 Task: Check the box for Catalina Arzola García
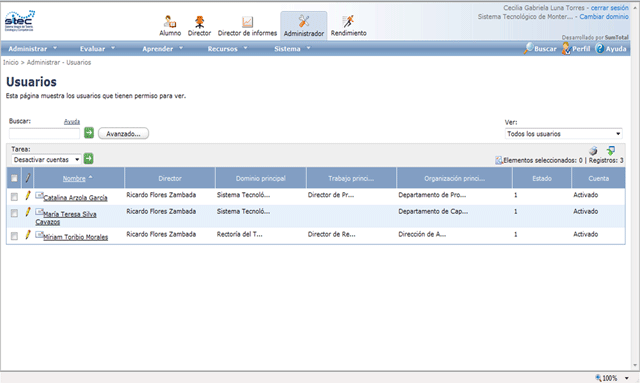coord(14,197)
